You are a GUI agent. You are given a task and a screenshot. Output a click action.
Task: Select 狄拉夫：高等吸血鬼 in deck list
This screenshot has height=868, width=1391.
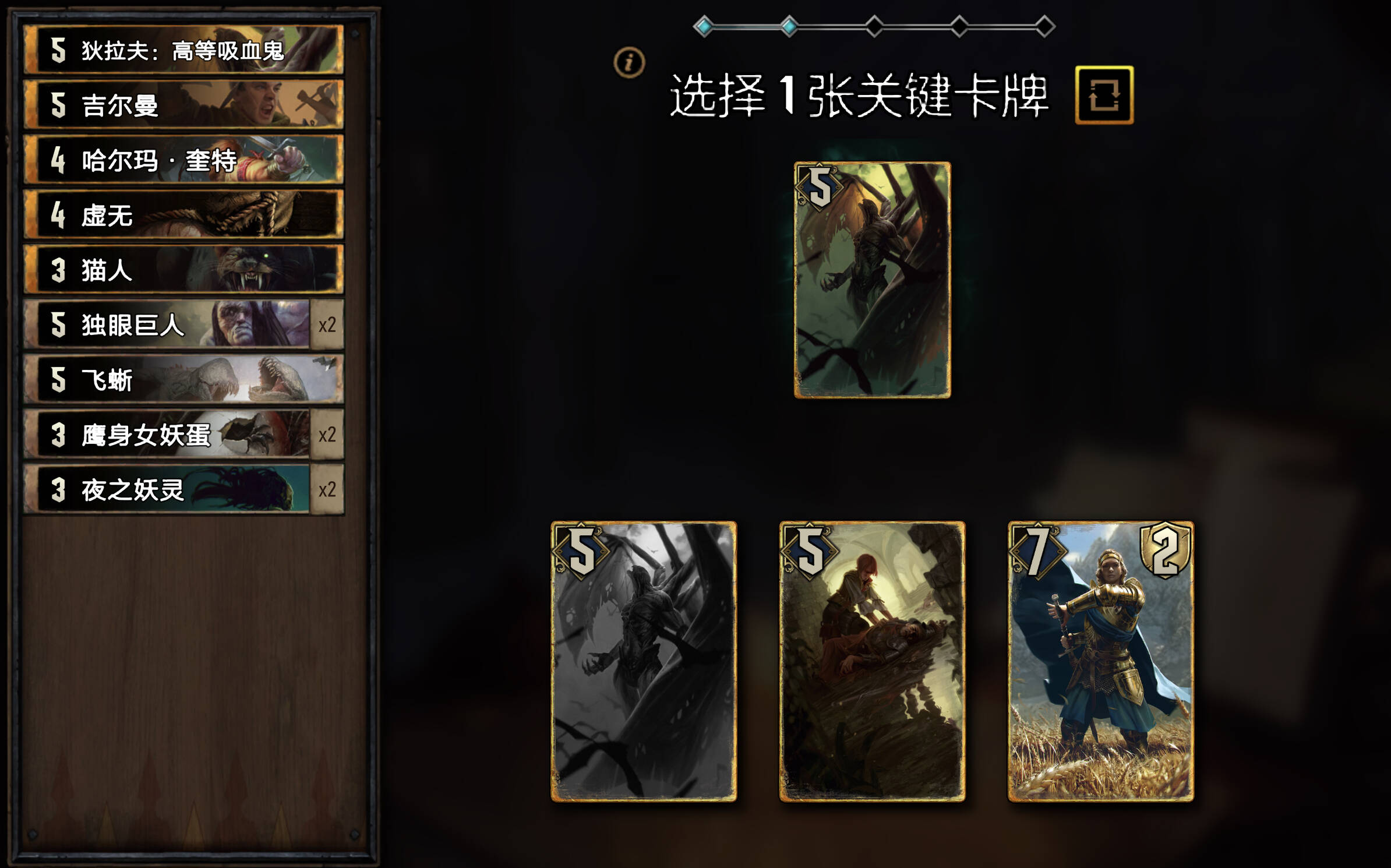coord(183,50)
